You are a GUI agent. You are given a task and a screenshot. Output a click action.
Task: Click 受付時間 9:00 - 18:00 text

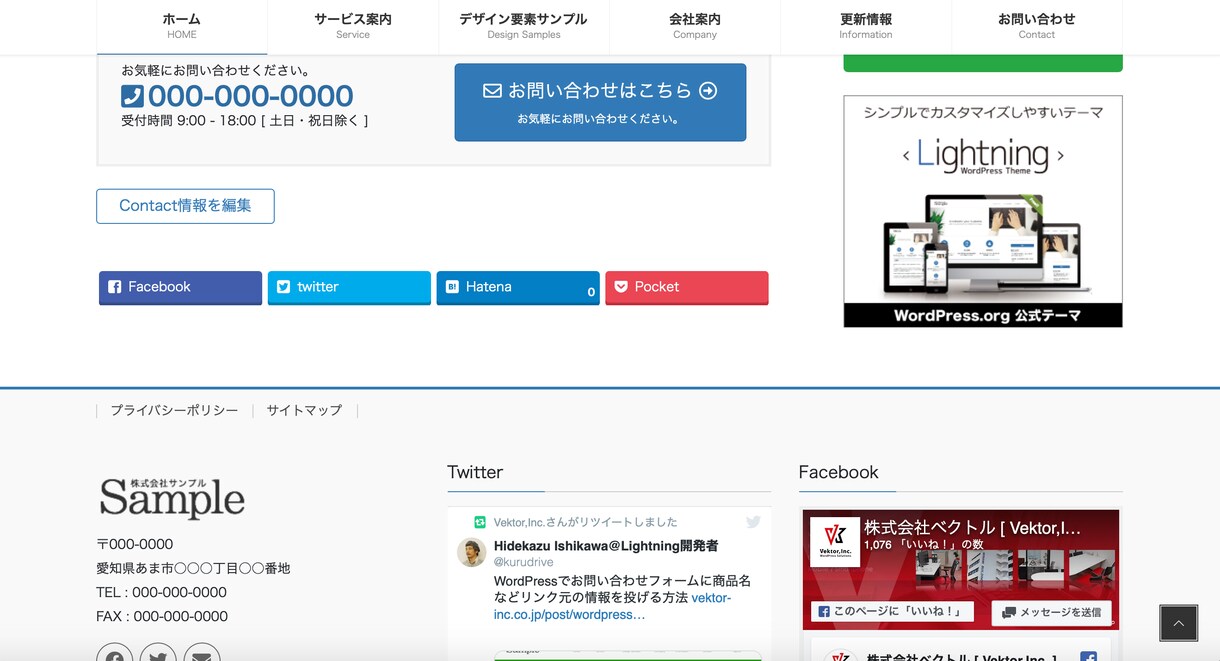[245, 120]
